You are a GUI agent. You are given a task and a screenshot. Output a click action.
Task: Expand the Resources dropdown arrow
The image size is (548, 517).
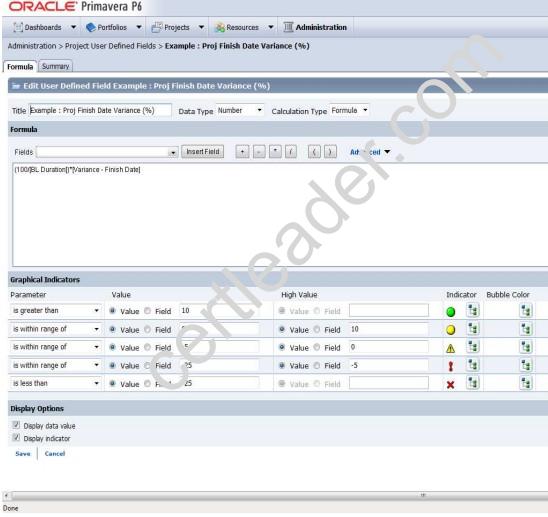click(271, 27)
